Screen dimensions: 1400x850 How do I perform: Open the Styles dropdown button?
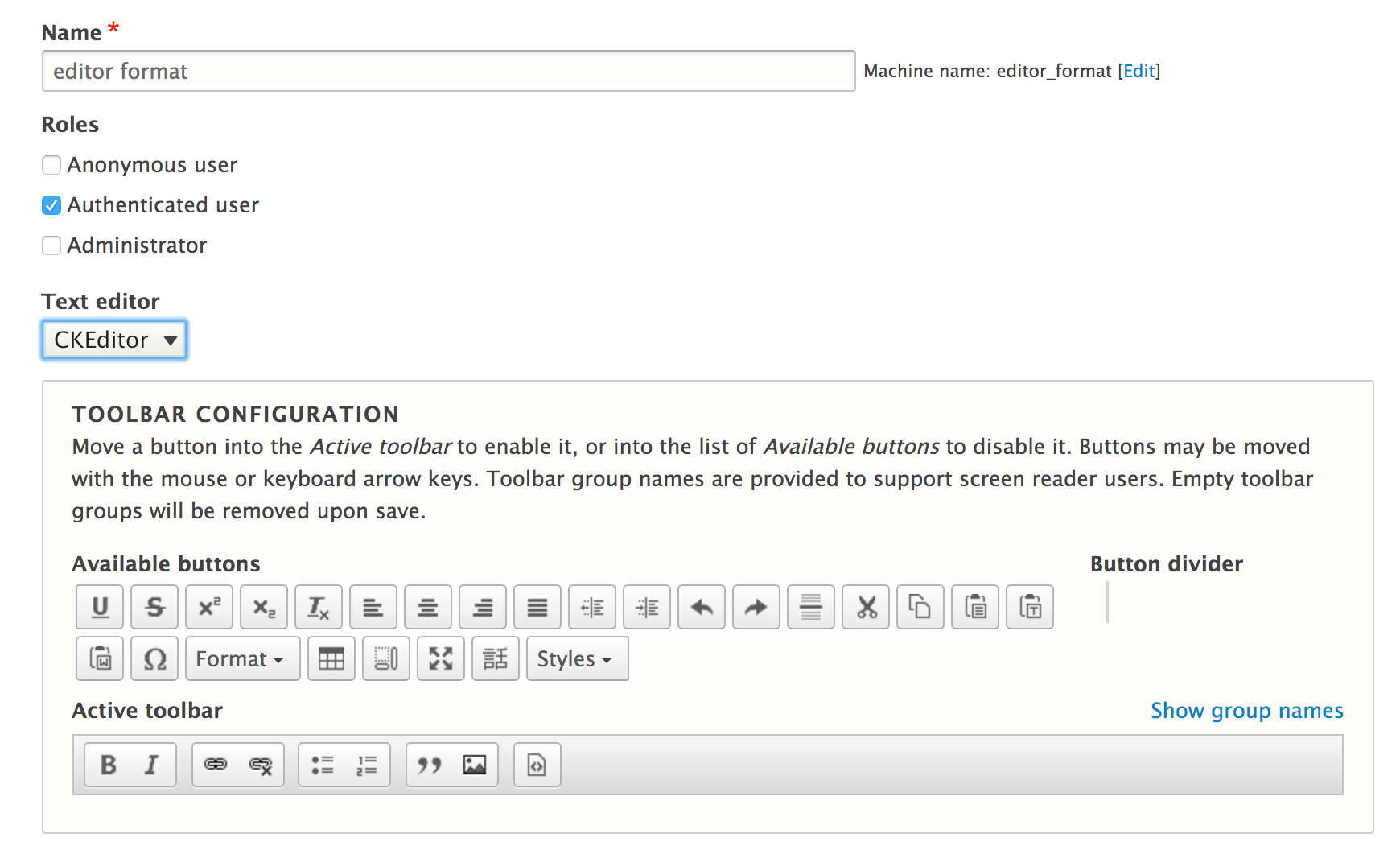(x=577, y=659)
